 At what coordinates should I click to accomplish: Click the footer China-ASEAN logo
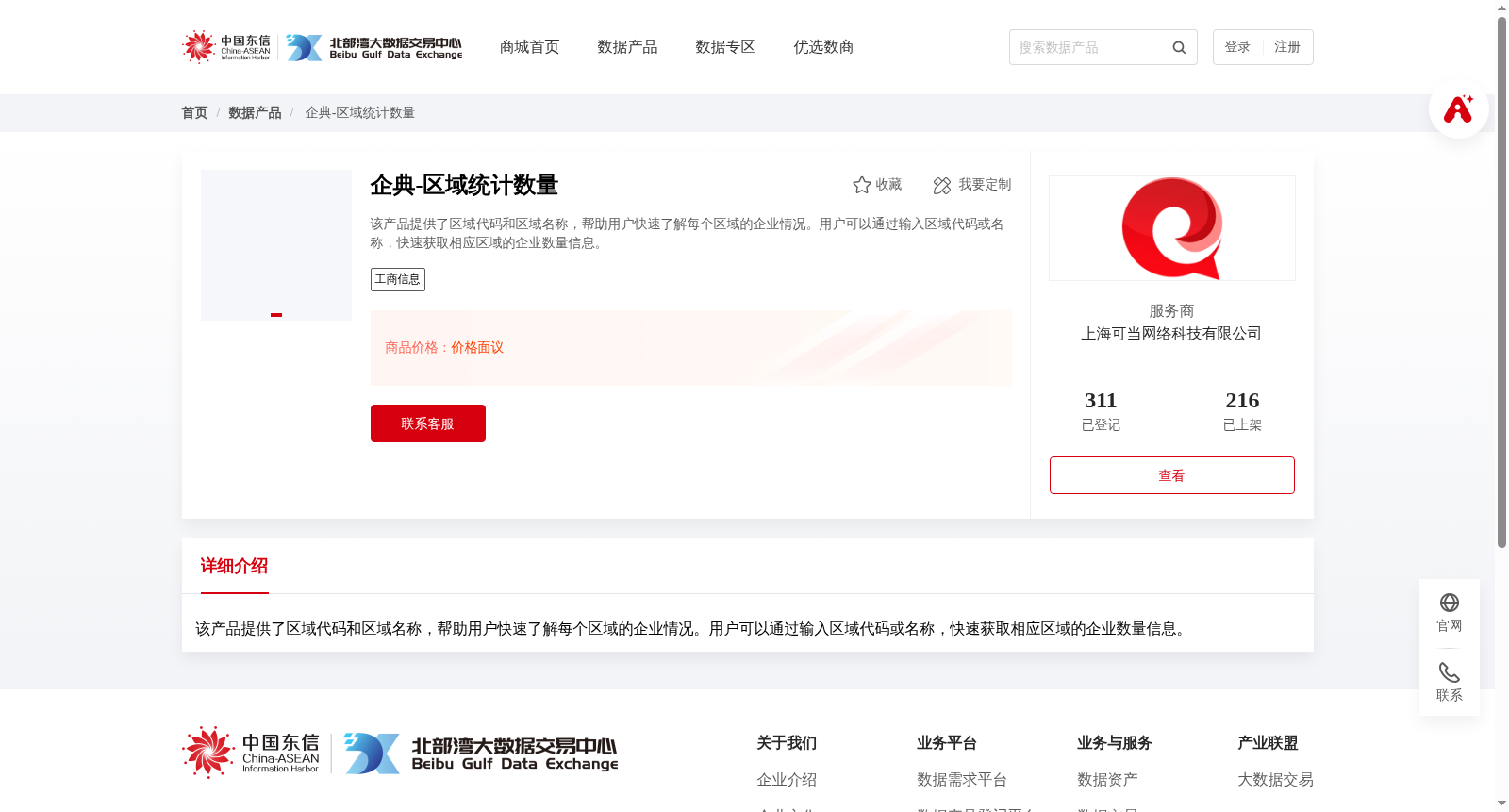pyautogui.click(x=252, y=753)
